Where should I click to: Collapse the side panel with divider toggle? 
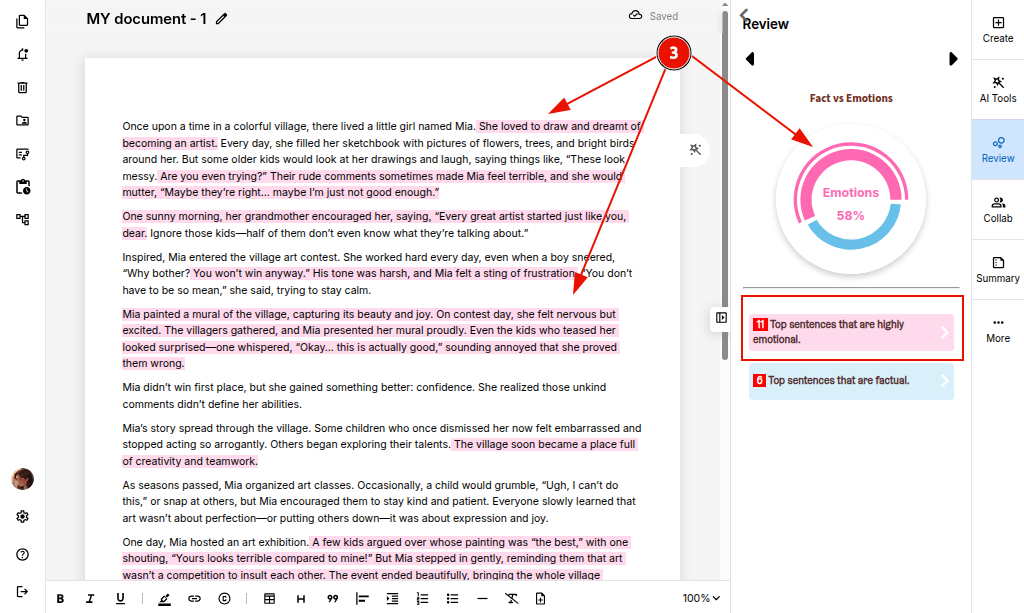[x=721, y=318]
